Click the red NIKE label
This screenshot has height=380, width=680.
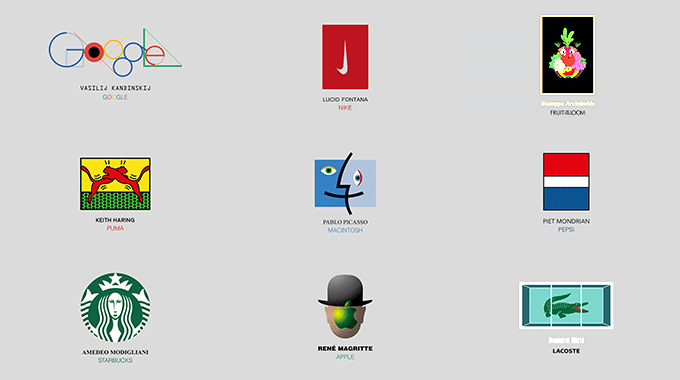(345, 108)
